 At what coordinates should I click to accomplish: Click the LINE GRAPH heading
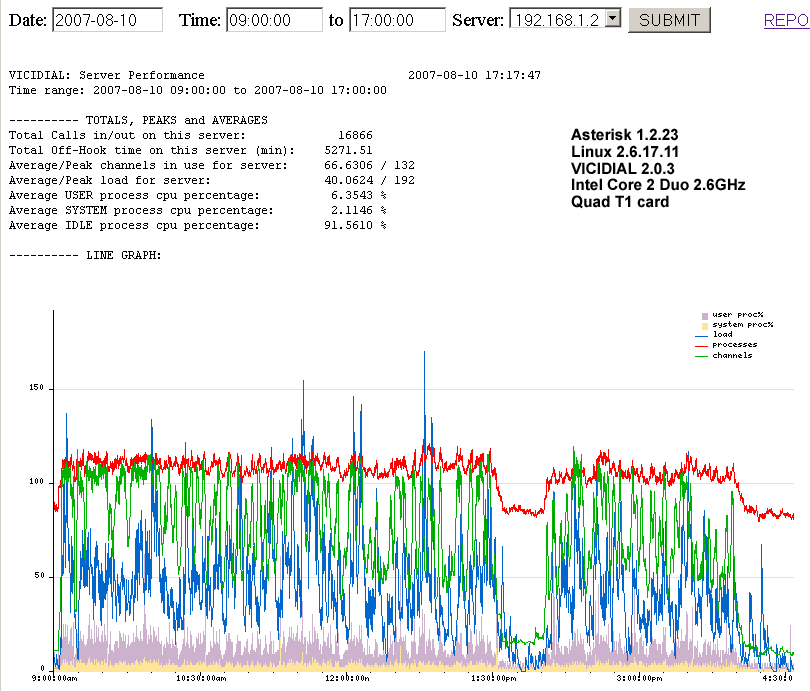[124, 255]
